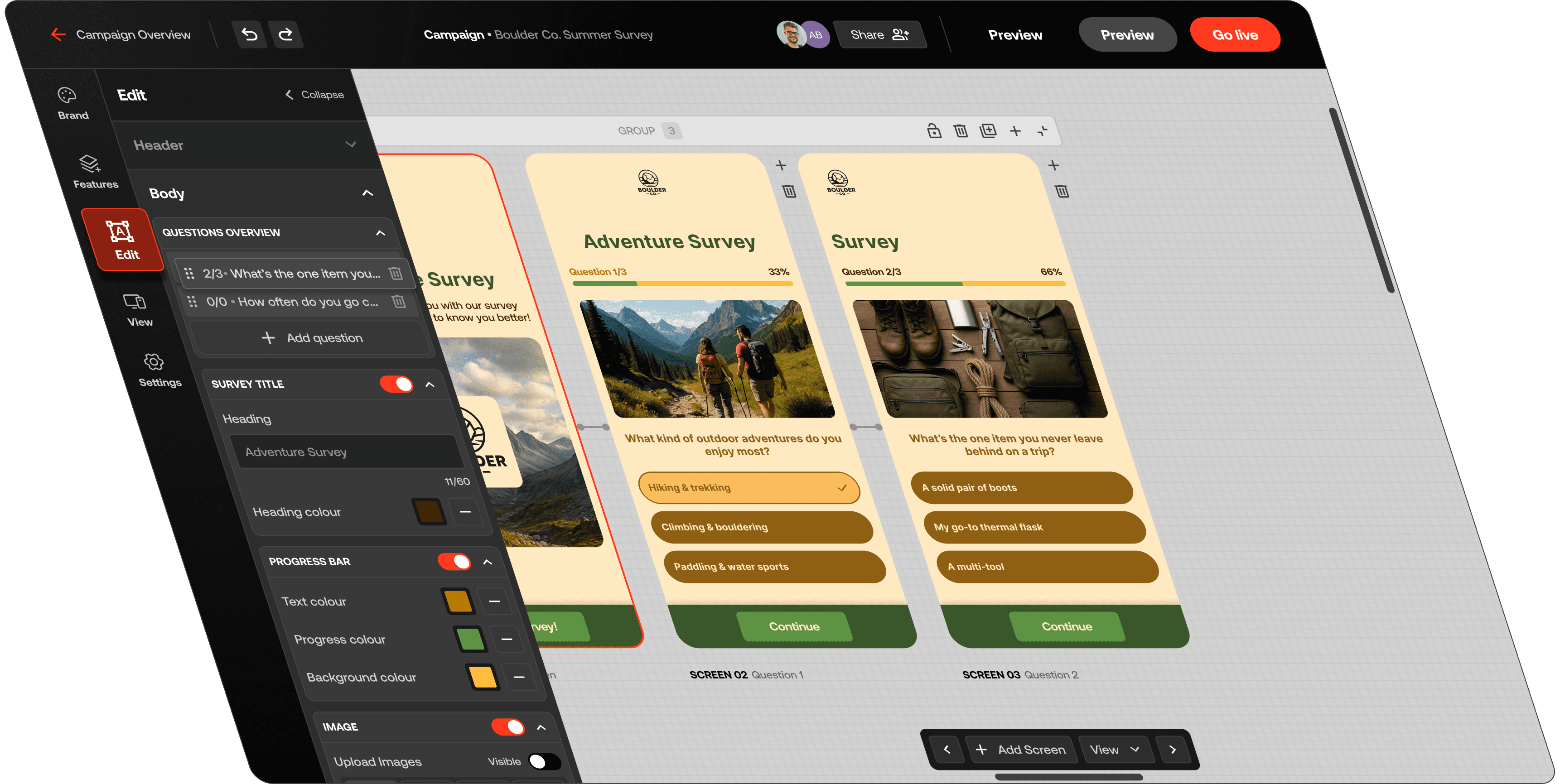
Task: Turn off the Progress Bar toggle
Action: tap(454, 561)
